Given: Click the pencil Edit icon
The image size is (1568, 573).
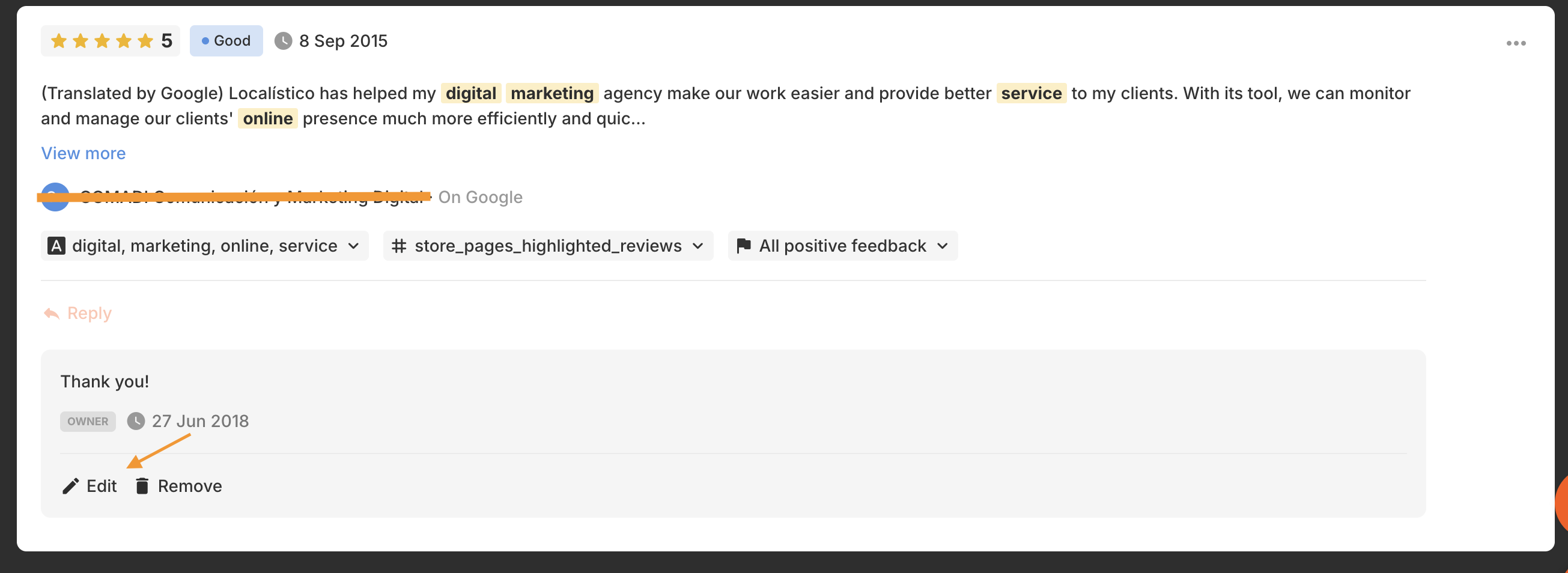Looking at the screenshot, I should [71, 486].
